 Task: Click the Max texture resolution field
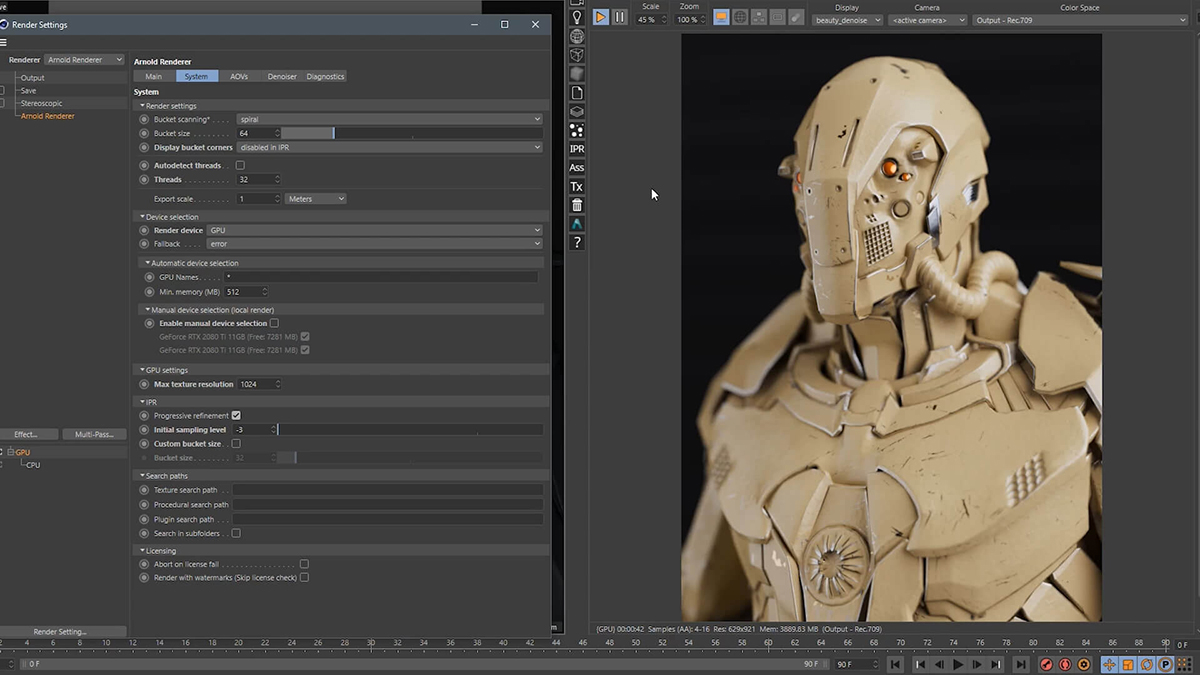(258, 384)
